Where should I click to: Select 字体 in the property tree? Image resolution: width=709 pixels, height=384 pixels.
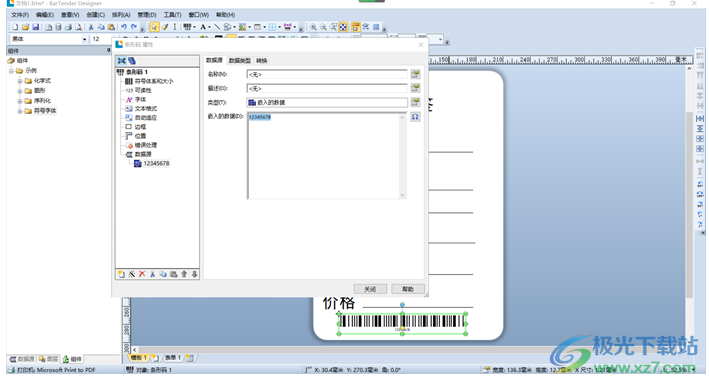pos(140,100)
